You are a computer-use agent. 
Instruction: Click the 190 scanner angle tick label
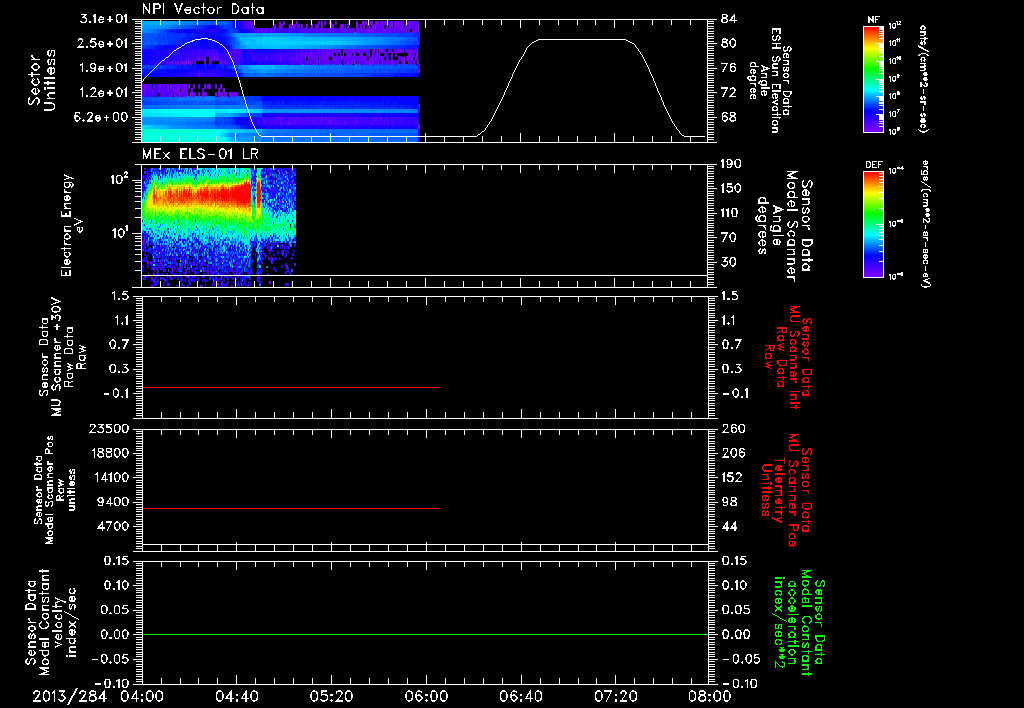click(731, 164)
